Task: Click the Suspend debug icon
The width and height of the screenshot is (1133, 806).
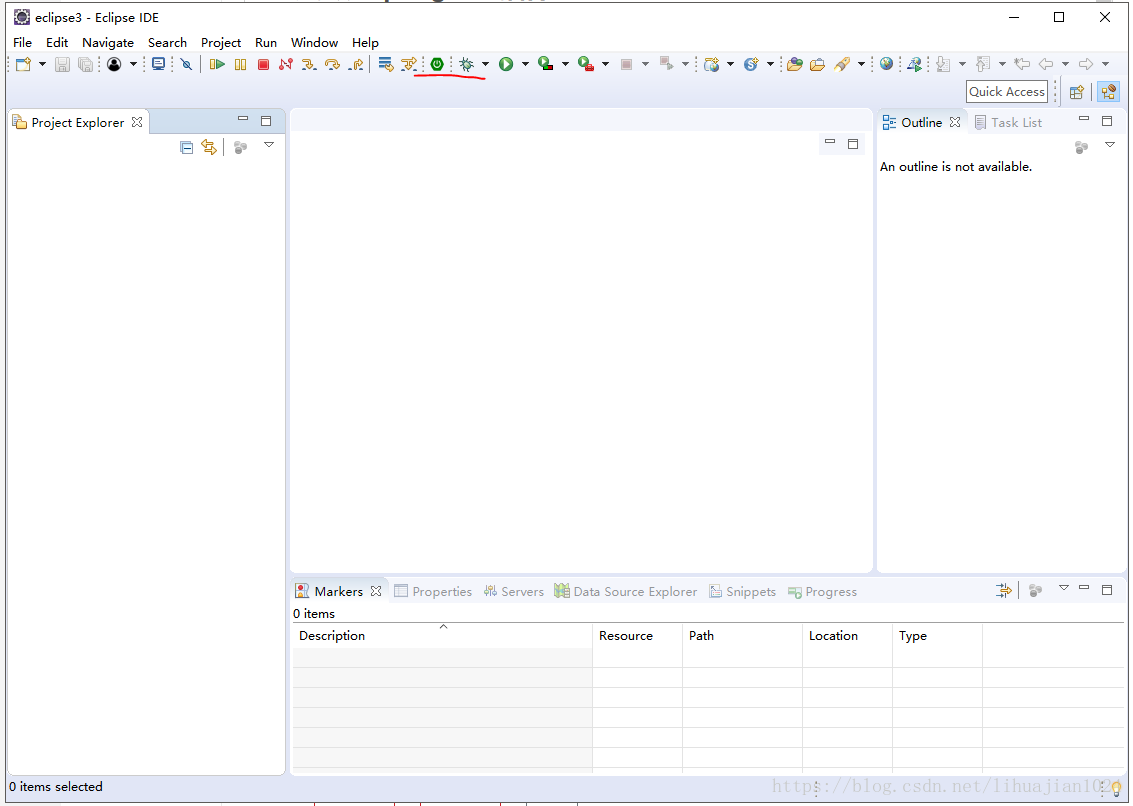Action: 241,64
